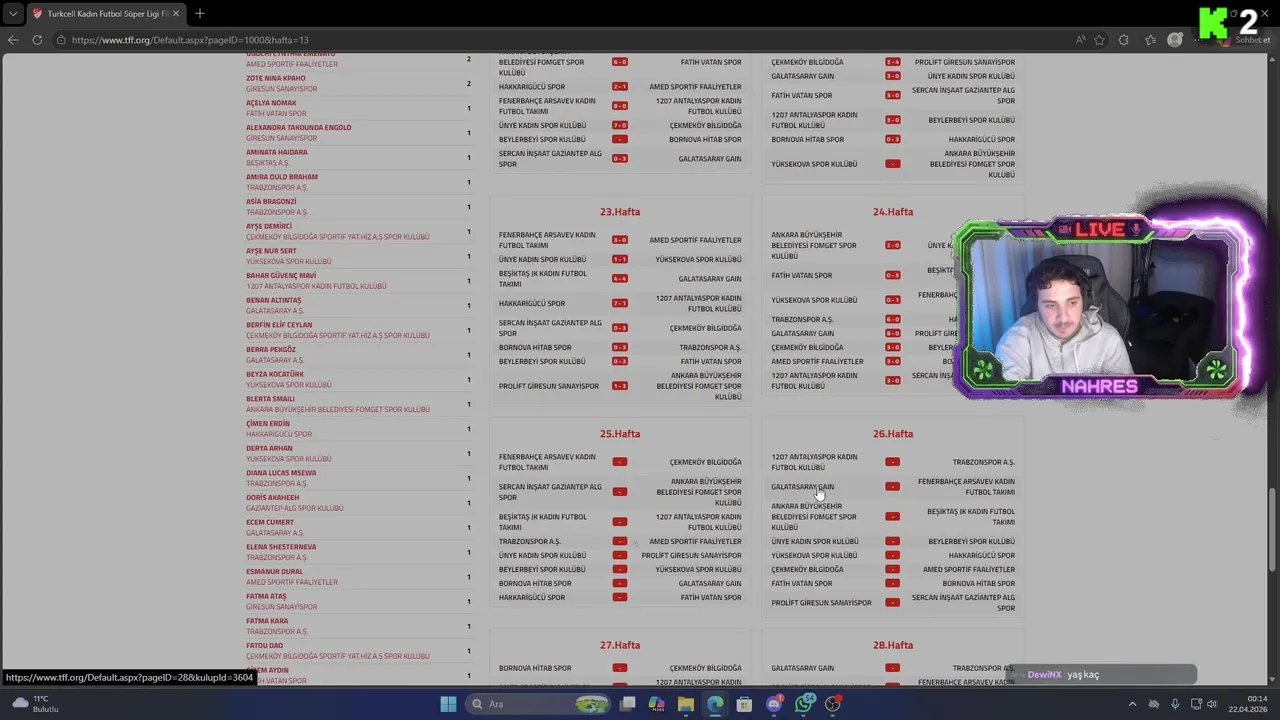Open player Elena Shesterneva link

(281, 547)
